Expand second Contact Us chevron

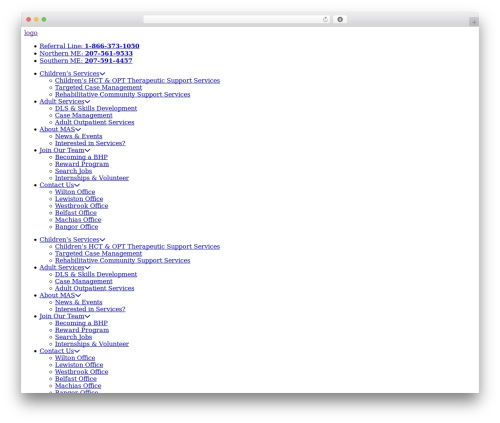pos(77,351)
